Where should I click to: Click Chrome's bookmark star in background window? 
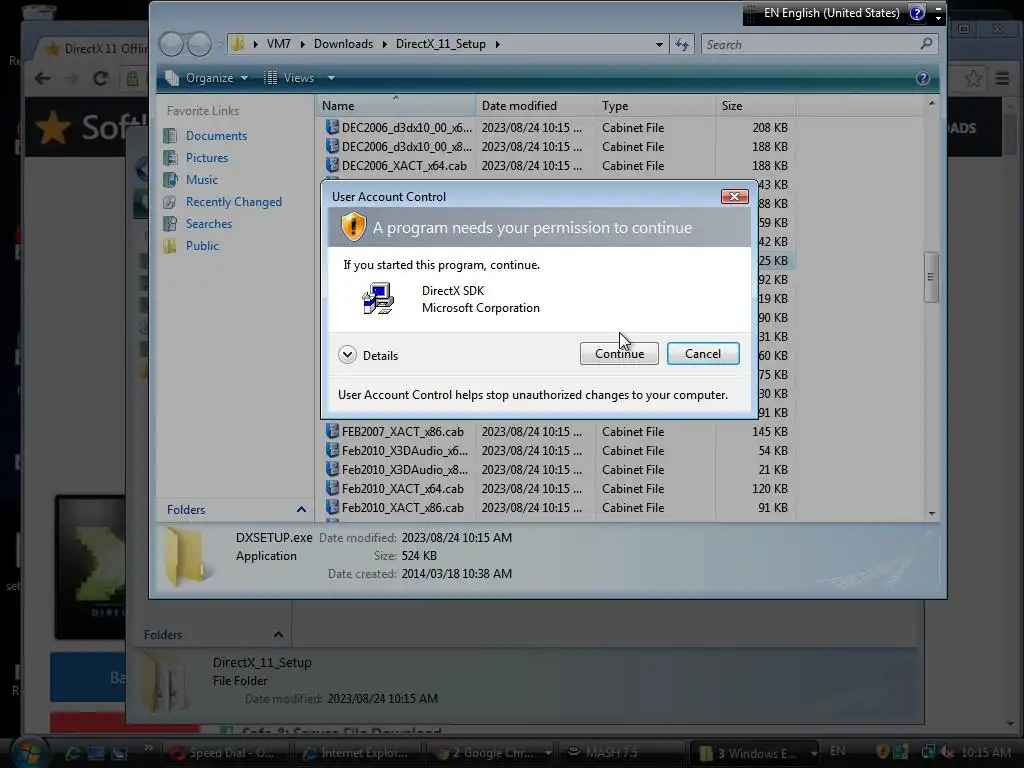973,78
